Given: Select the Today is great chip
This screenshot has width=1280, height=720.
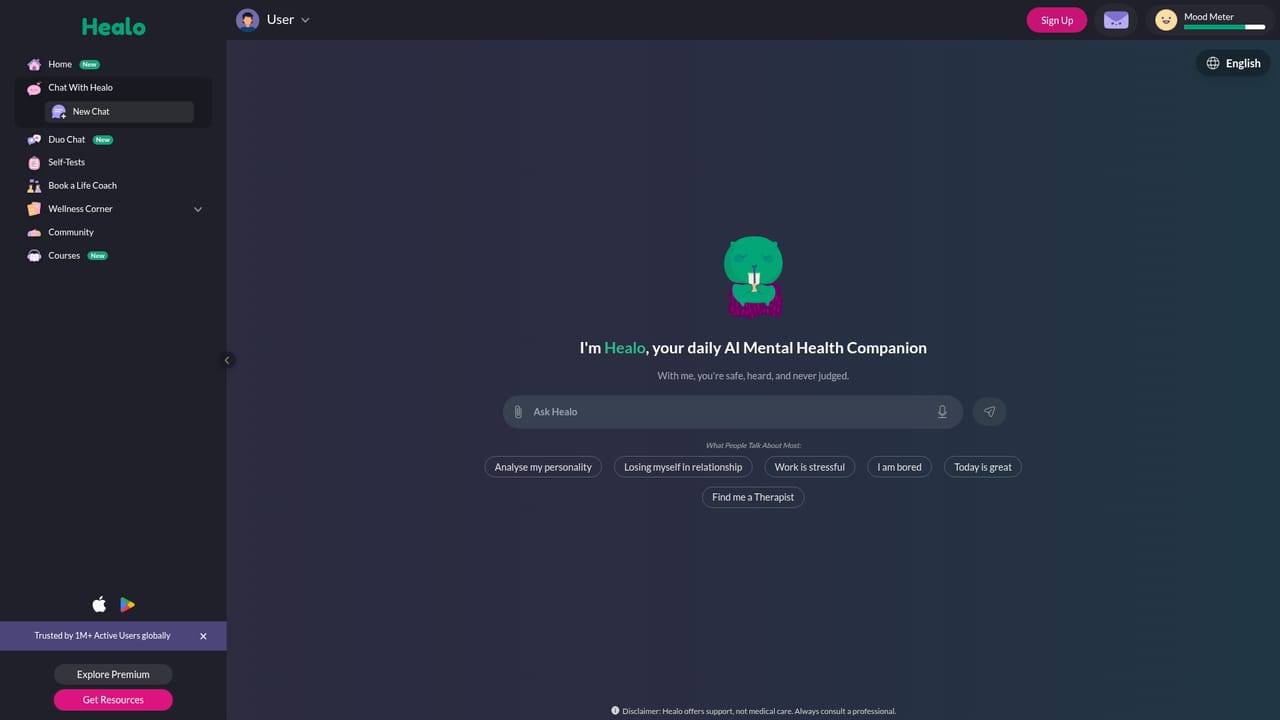Looking at the screenshot, I should point(983,467).
